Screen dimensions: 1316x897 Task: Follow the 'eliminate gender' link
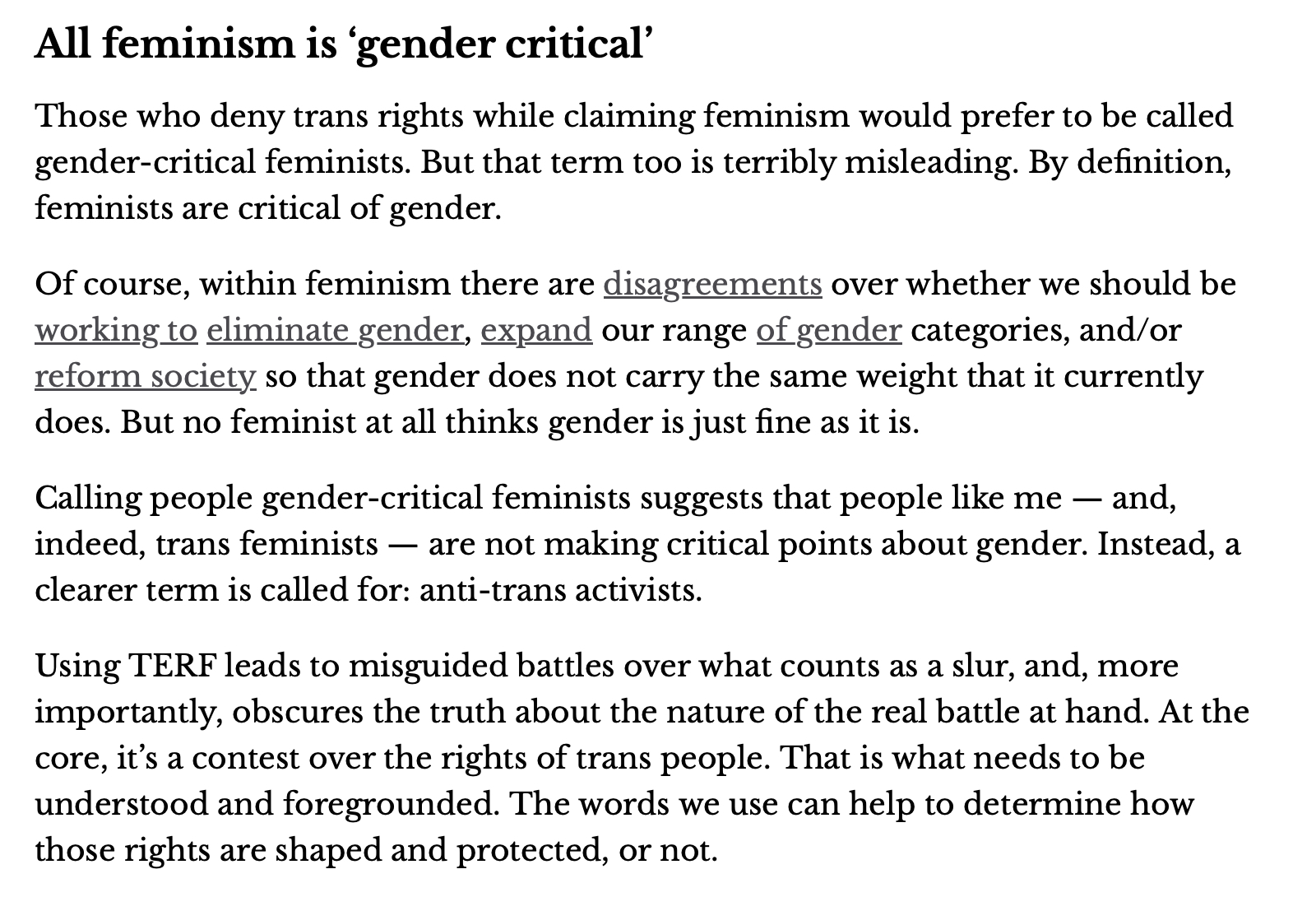pos(334,330)
